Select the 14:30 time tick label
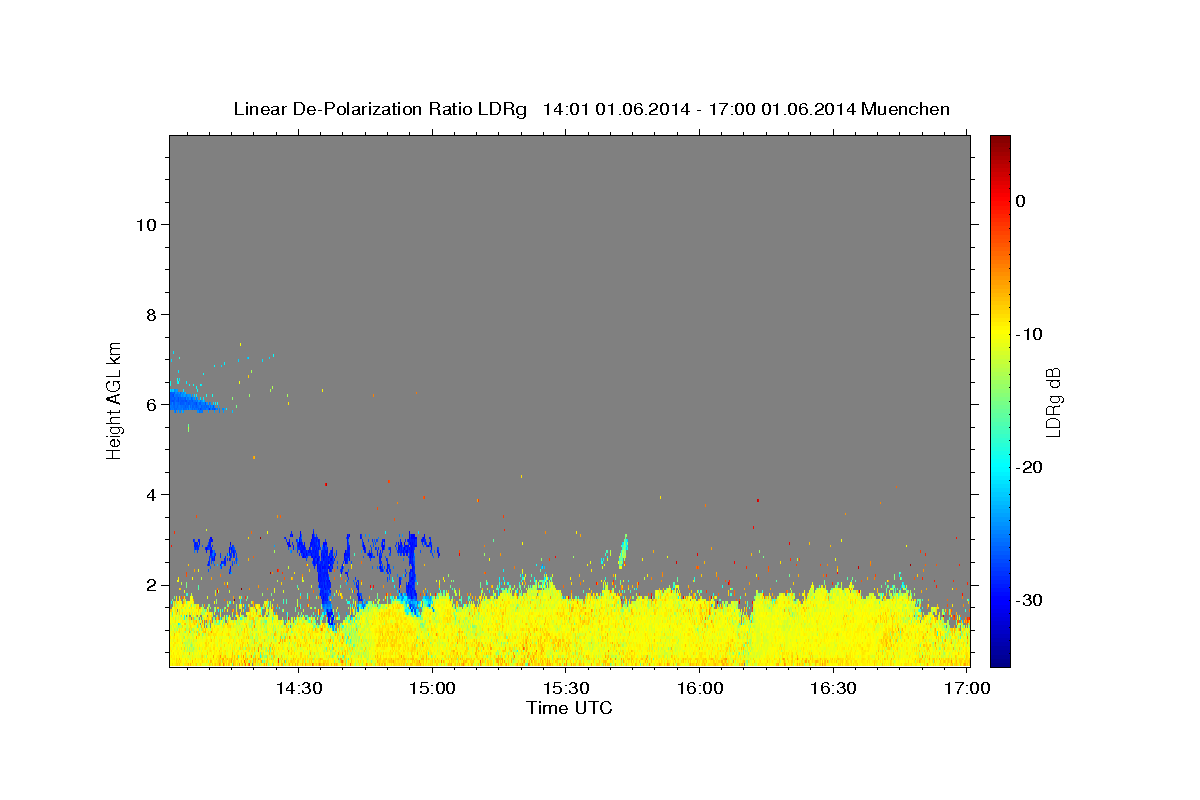 pos(298,688)
